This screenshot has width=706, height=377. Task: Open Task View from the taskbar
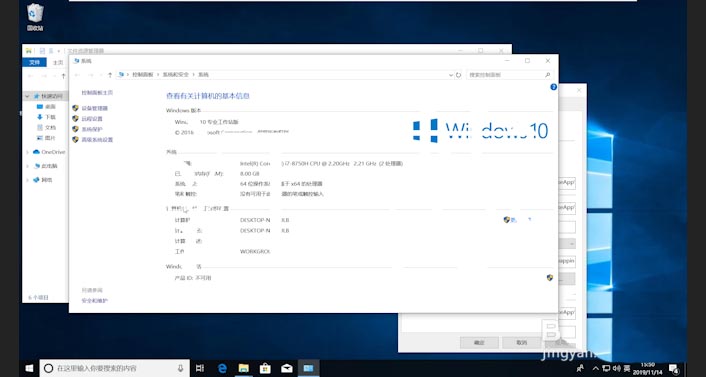point(200,368)
